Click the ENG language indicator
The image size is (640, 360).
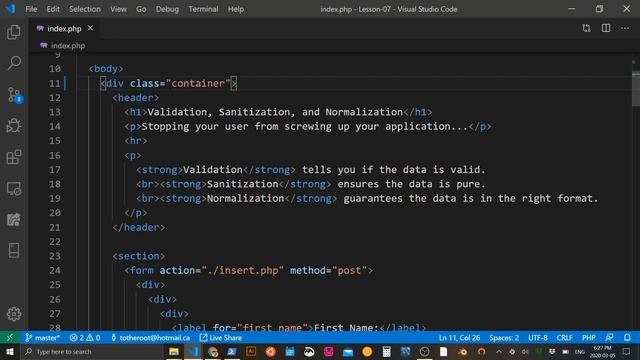click(x=579, y=351)
